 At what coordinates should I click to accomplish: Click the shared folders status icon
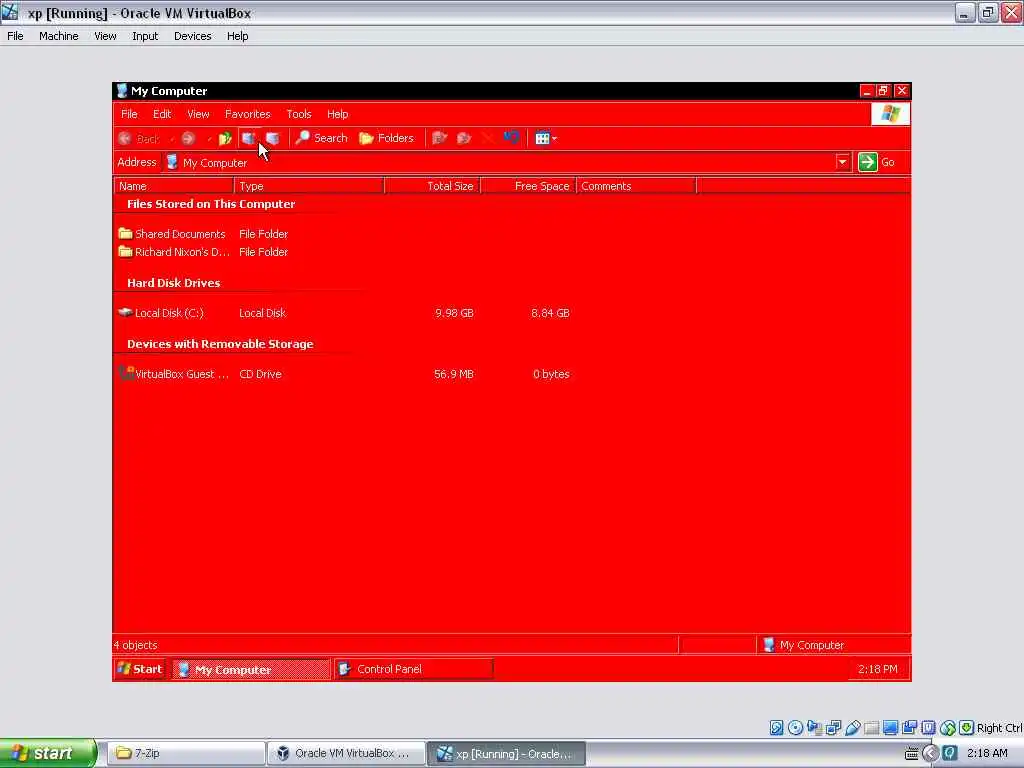click(x=871, y=728)
